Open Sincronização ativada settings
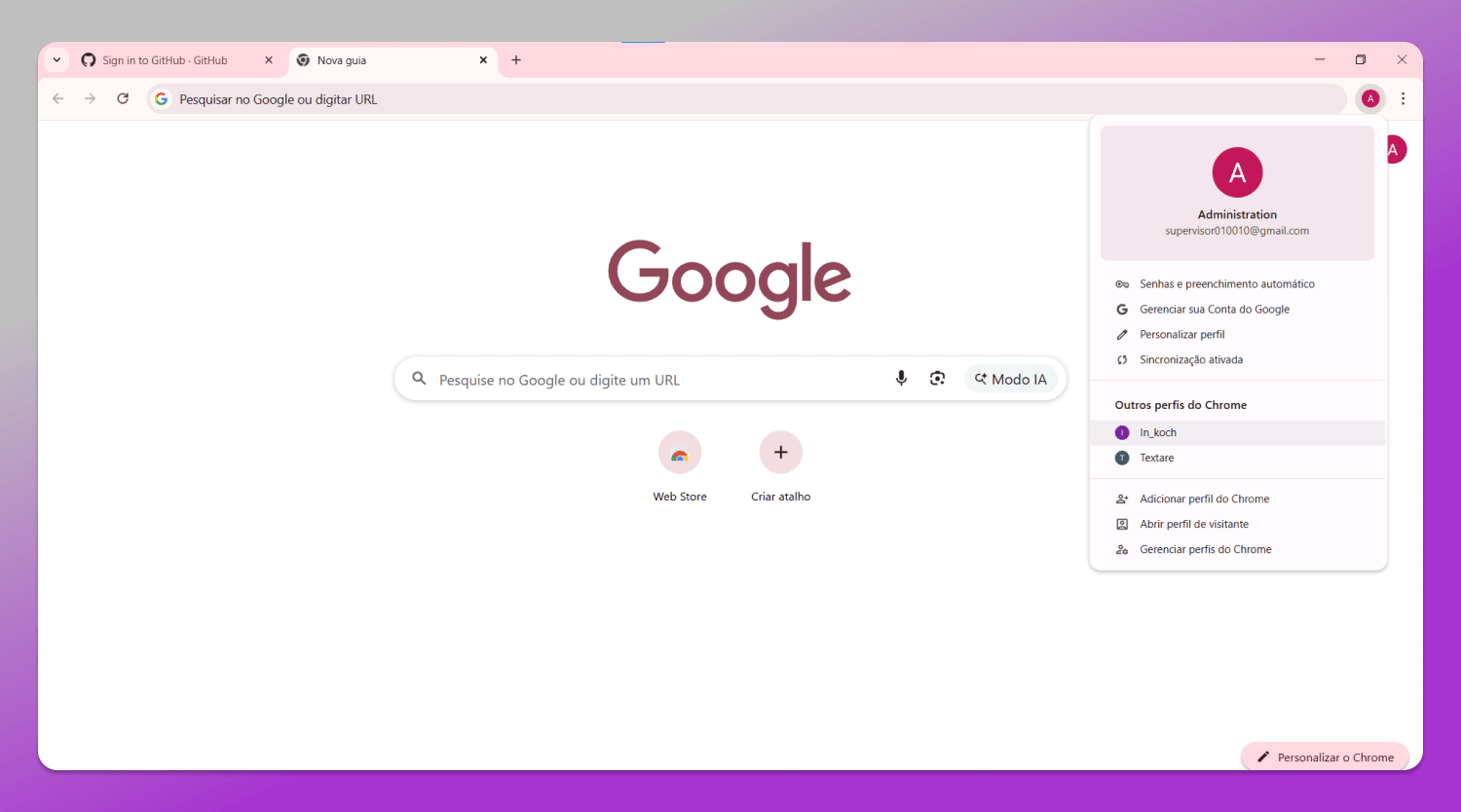Screen dimensions: 1461x812 coord(1238,360)
